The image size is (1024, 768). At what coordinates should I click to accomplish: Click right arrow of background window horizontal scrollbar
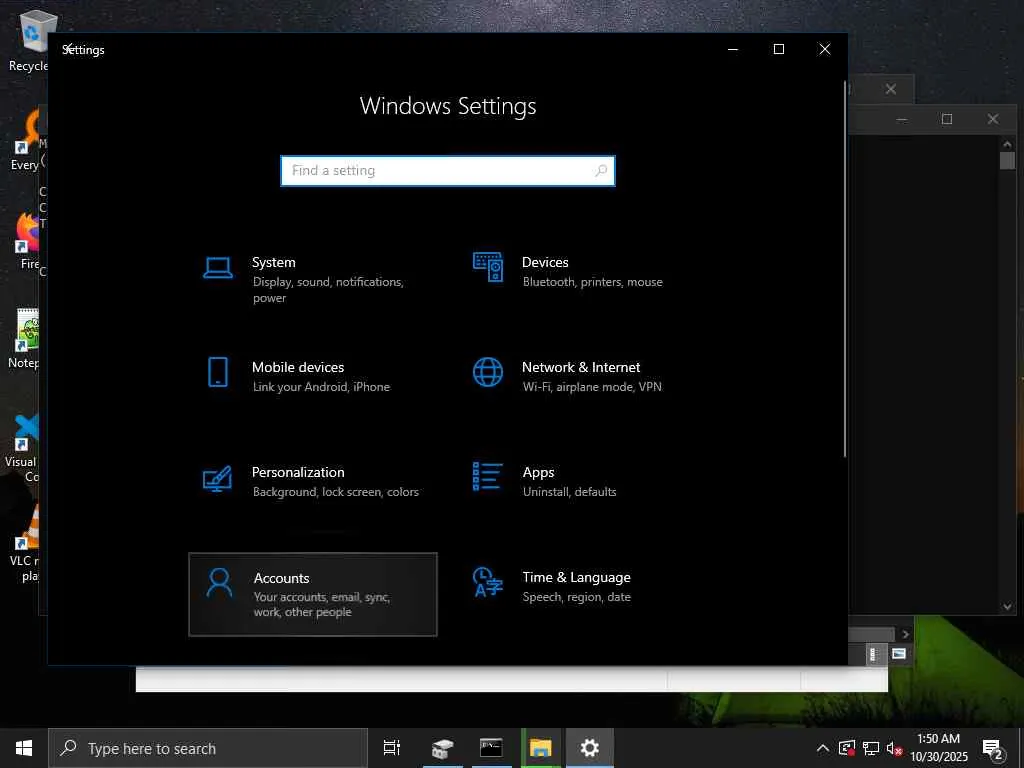(x=905, y=634)
